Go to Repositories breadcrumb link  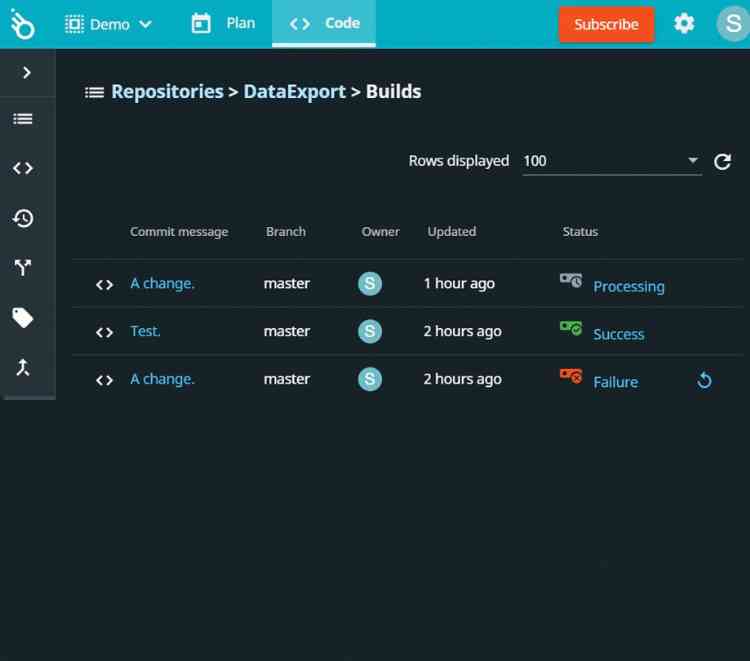[167, 91]
